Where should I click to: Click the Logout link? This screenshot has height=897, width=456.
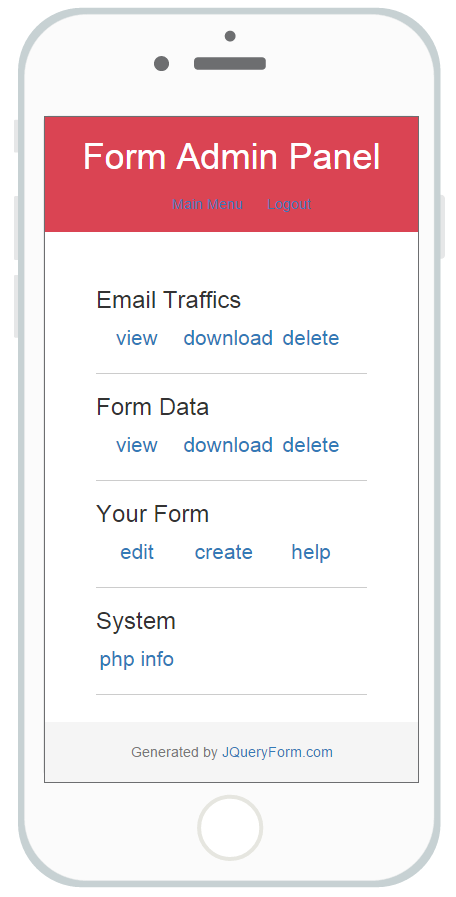[289, 204]
